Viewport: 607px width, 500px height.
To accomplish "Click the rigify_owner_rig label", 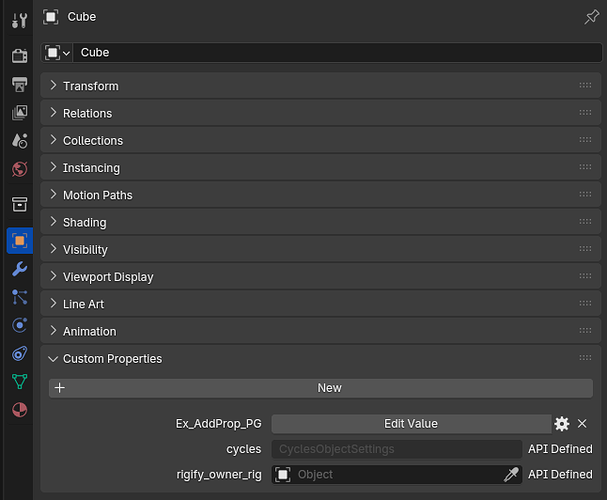I will coord(219,474).
